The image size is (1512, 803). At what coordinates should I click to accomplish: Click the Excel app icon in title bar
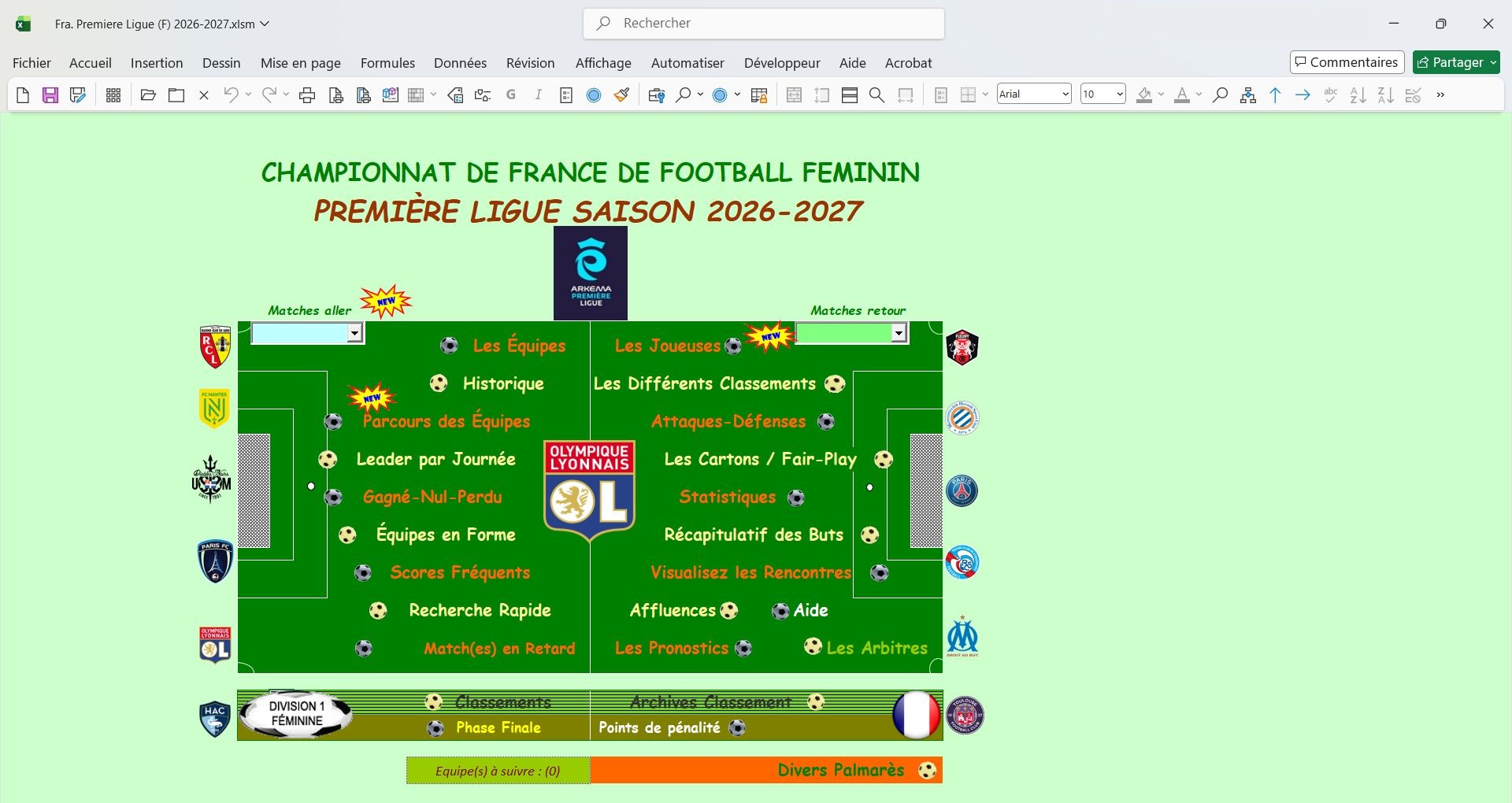tap(24, 24)
